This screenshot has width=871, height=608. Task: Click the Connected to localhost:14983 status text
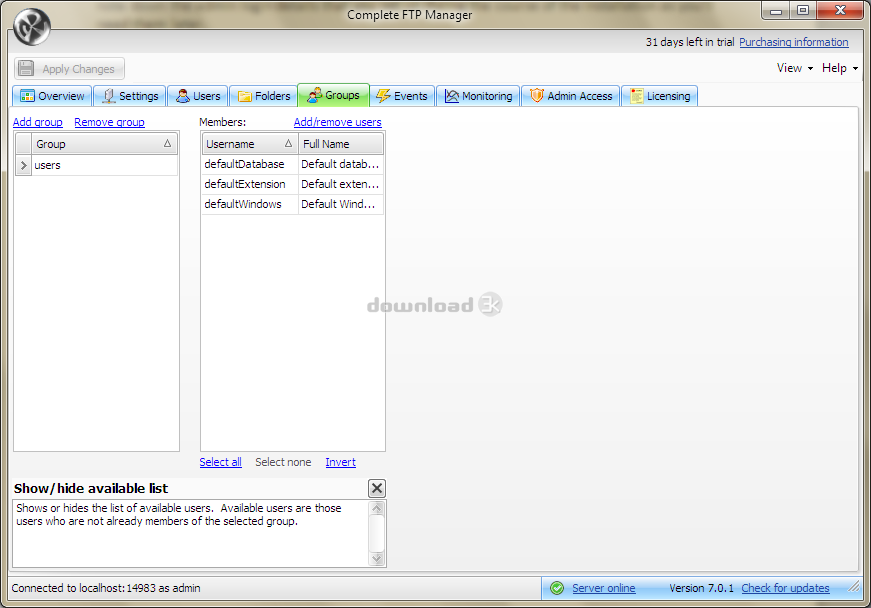106,588
